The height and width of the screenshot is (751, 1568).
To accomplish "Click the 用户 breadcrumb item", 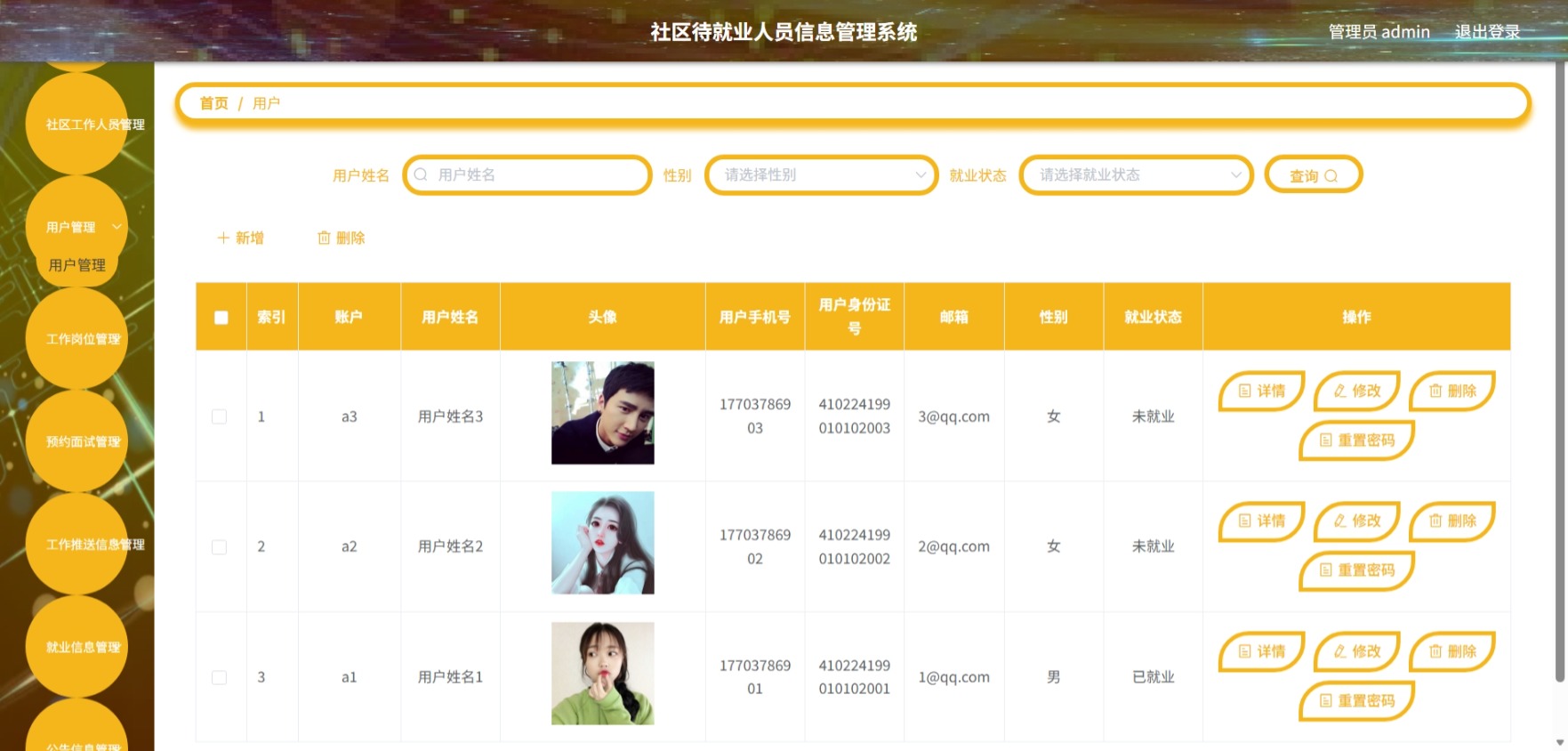I will click(266, 103).
